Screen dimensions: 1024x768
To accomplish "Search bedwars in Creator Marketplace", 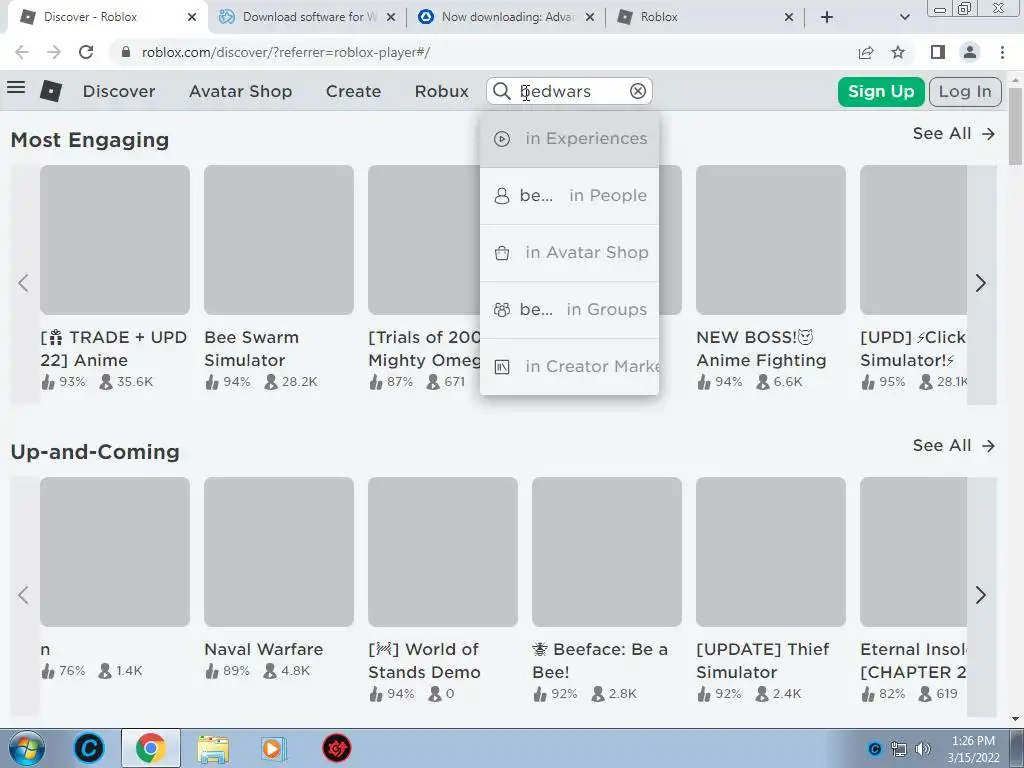I will (569, 366).
